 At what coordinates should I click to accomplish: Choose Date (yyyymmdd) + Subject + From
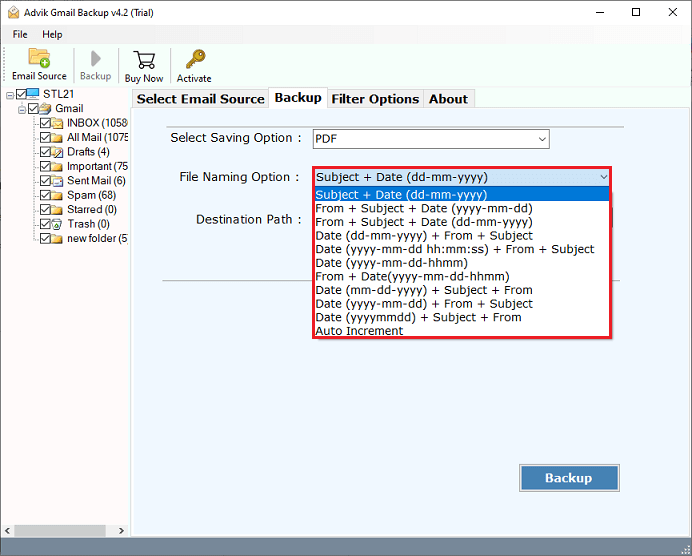click(462, 317)
